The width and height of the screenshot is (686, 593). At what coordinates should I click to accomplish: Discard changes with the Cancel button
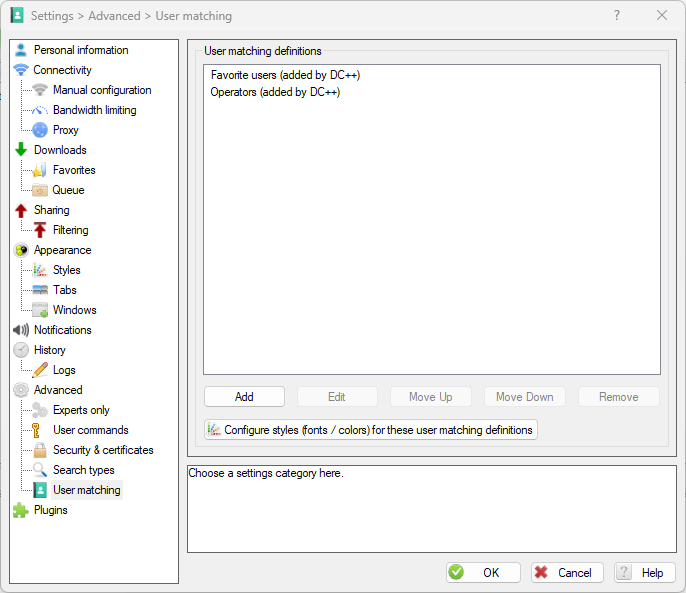tap(567, 572)
